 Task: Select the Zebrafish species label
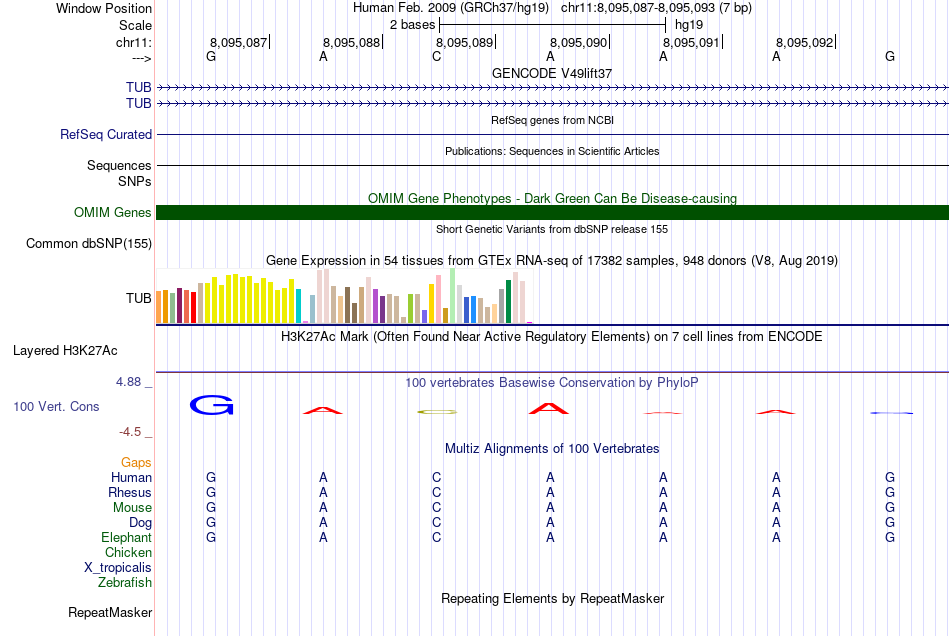point(125,582)
